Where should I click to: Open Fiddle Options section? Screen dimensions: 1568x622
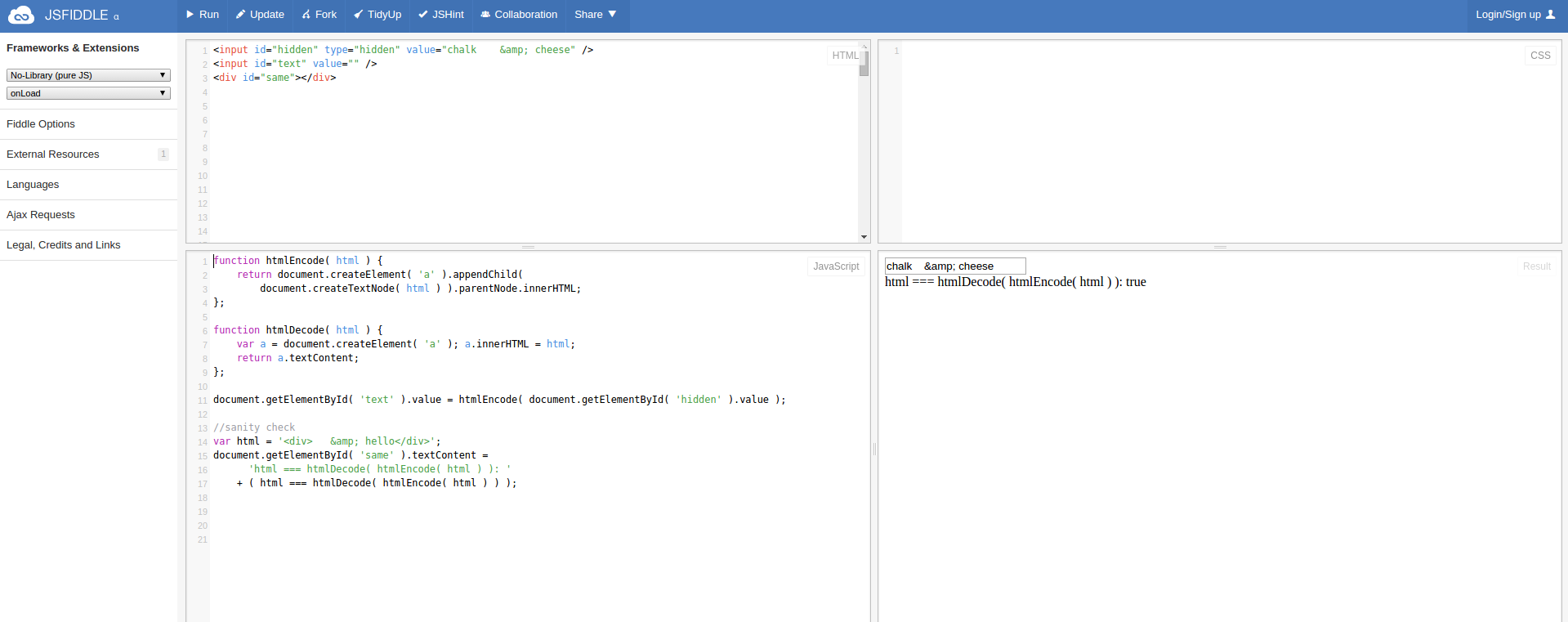pyautogui.click(x=41, y=124)
